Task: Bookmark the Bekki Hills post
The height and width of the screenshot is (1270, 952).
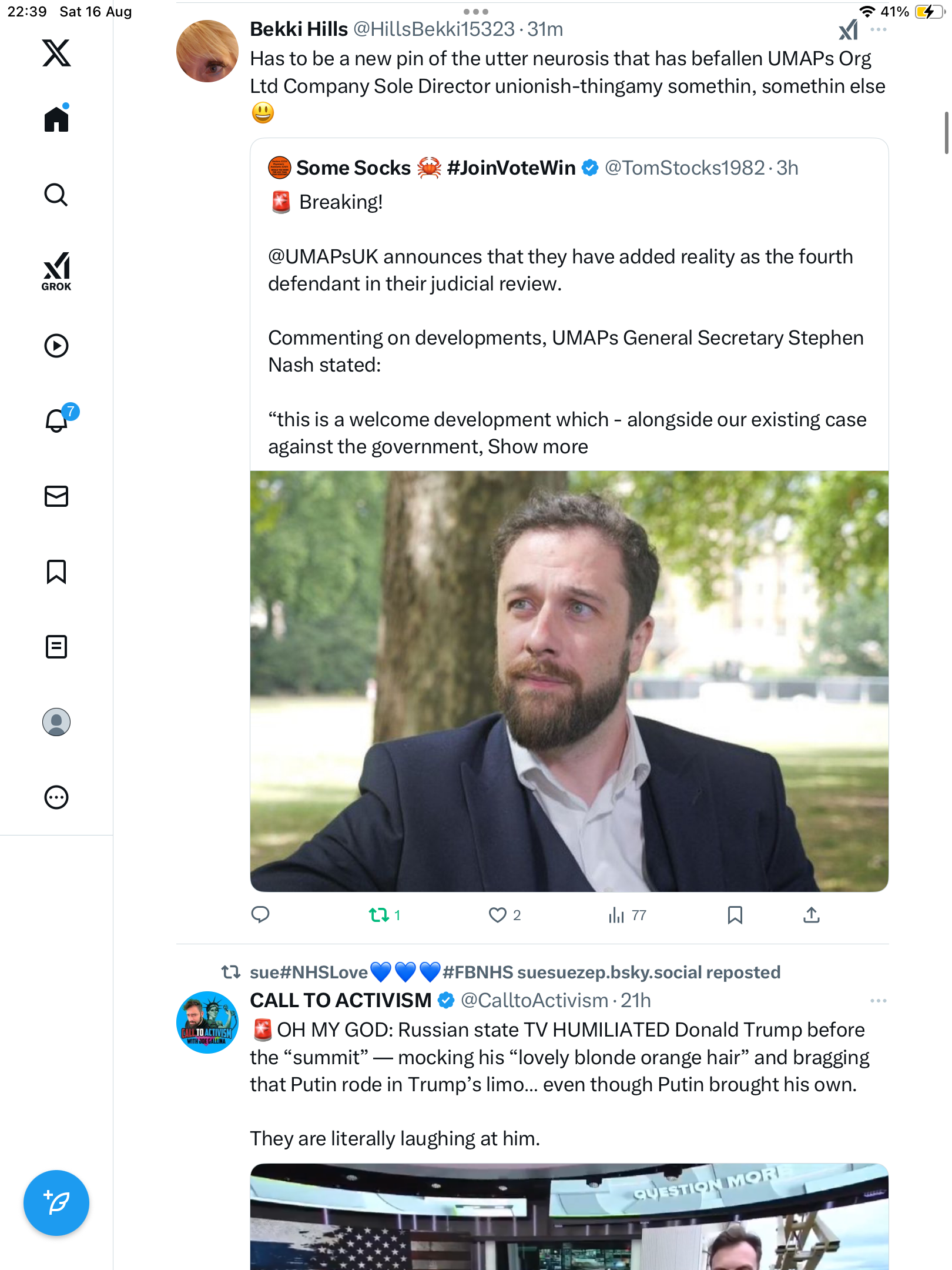Action: click(735, 915)
